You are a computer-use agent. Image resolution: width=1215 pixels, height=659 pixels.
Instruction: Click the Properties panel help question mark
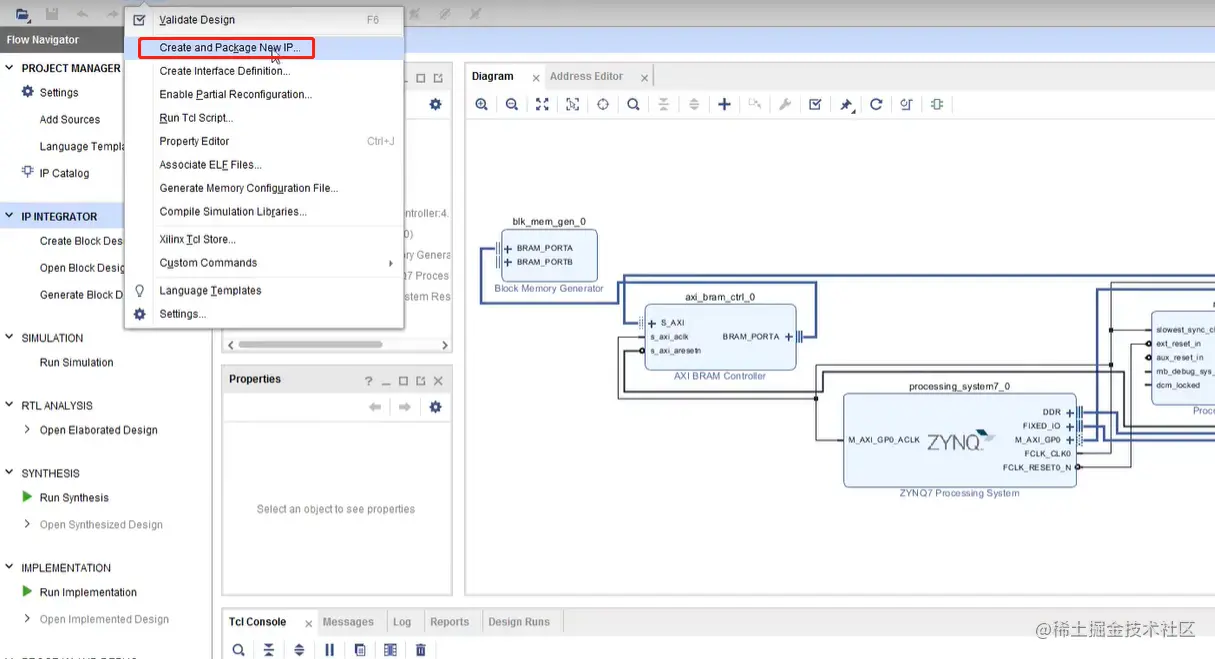click(x=368, y=381)
